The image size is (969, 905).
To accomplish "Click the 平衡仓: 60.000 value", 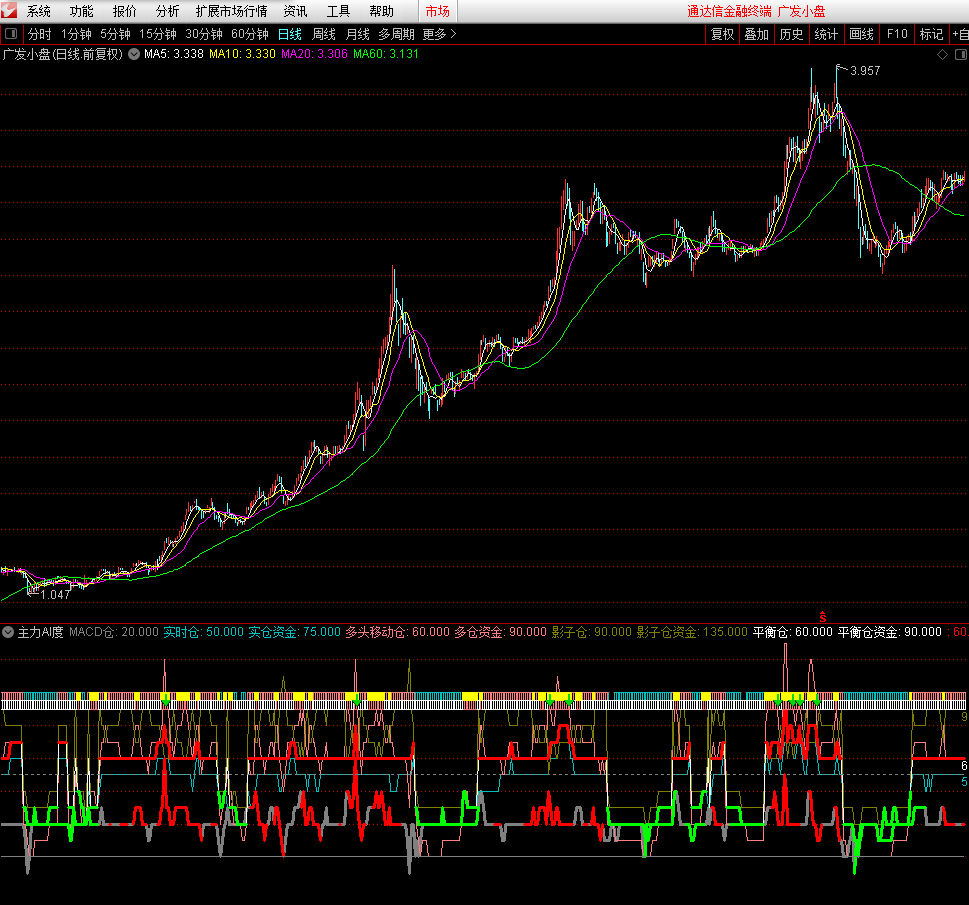I will pyautogui.click(x=792, y=632).
